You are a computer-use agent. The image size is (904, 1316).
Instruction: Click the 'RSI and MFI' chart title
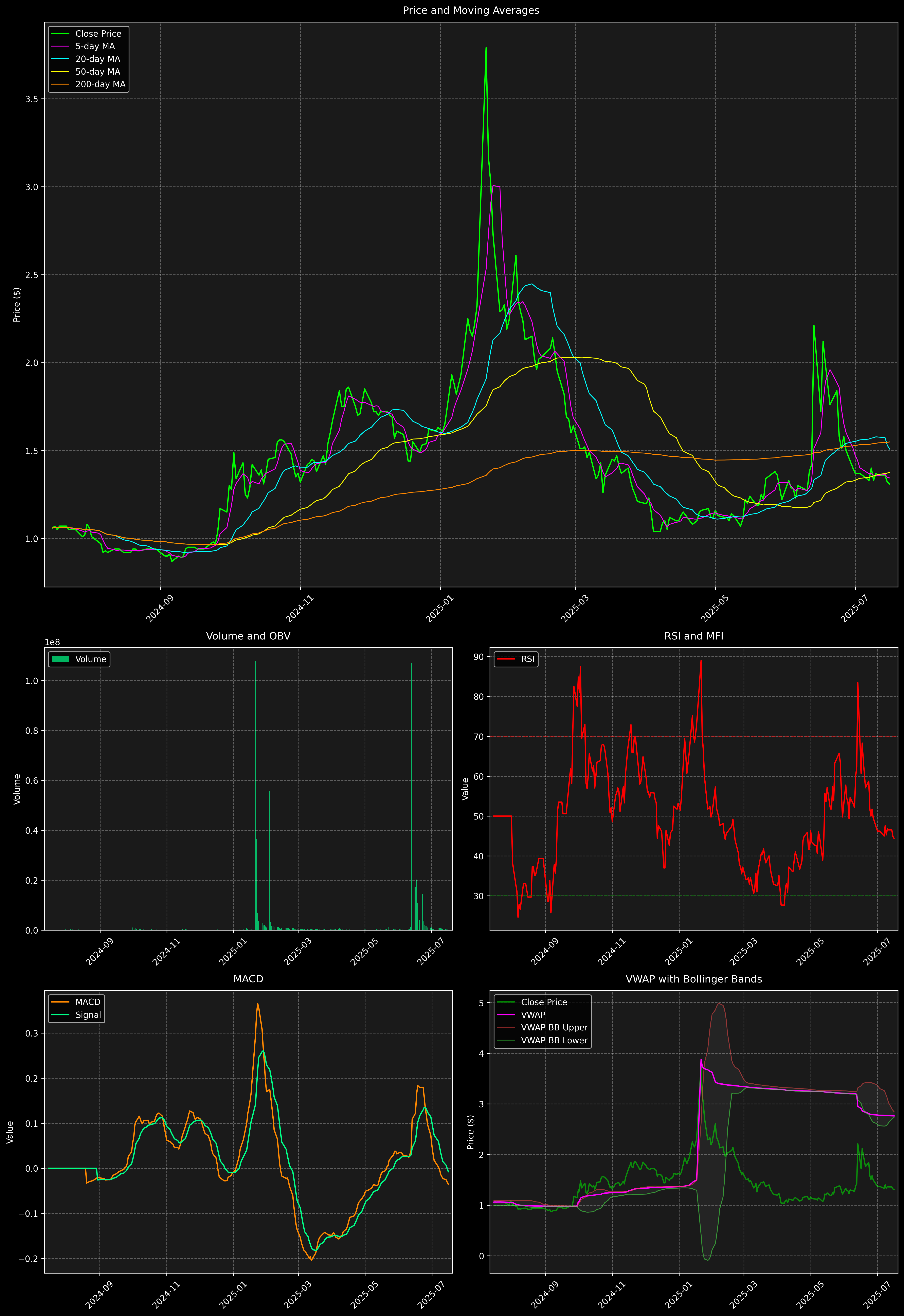[694, 636]
